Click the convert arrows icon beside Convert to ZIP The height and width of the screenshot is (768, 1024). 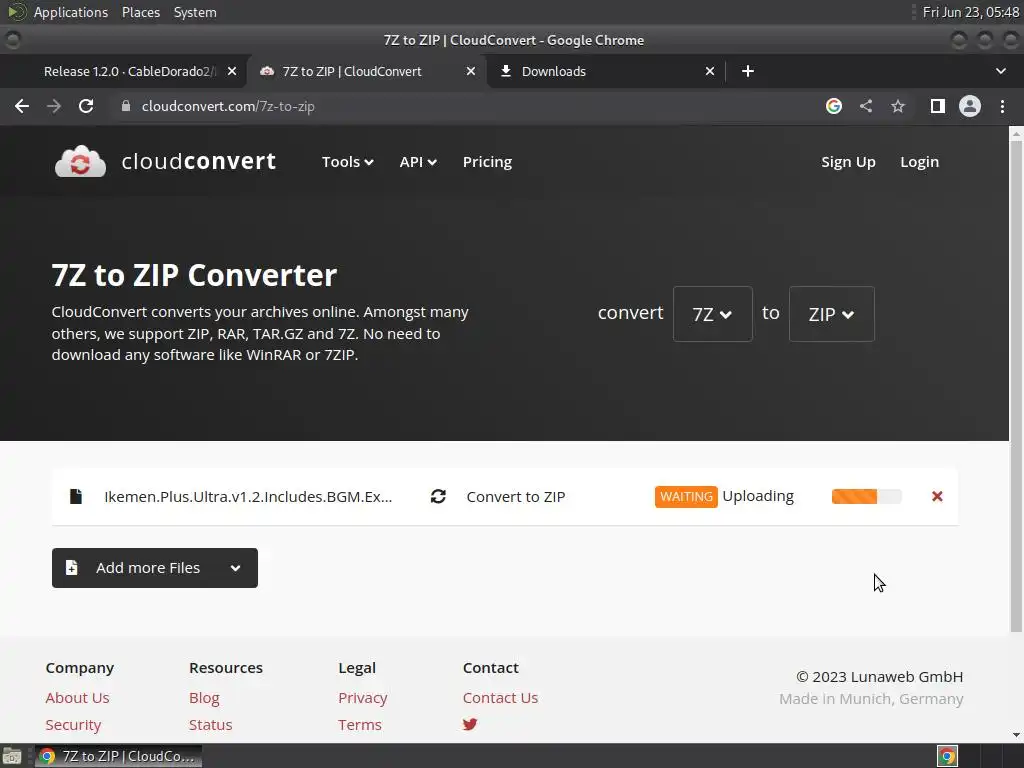point(438,496)
